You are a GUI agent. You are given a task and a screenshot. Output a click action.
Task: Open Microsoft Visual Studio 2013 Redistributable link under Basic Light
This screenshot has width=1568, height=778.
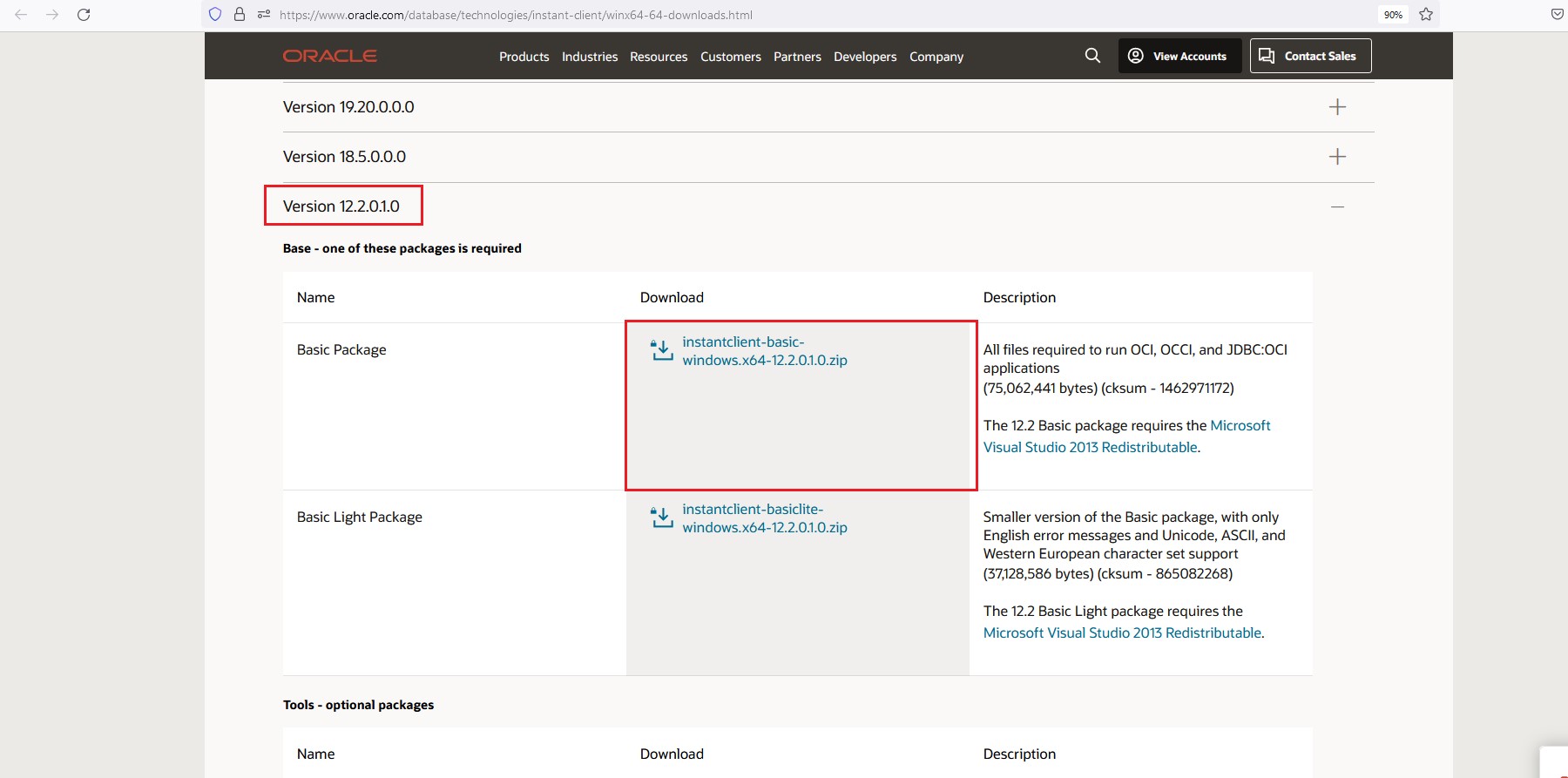coord(1122,633)
